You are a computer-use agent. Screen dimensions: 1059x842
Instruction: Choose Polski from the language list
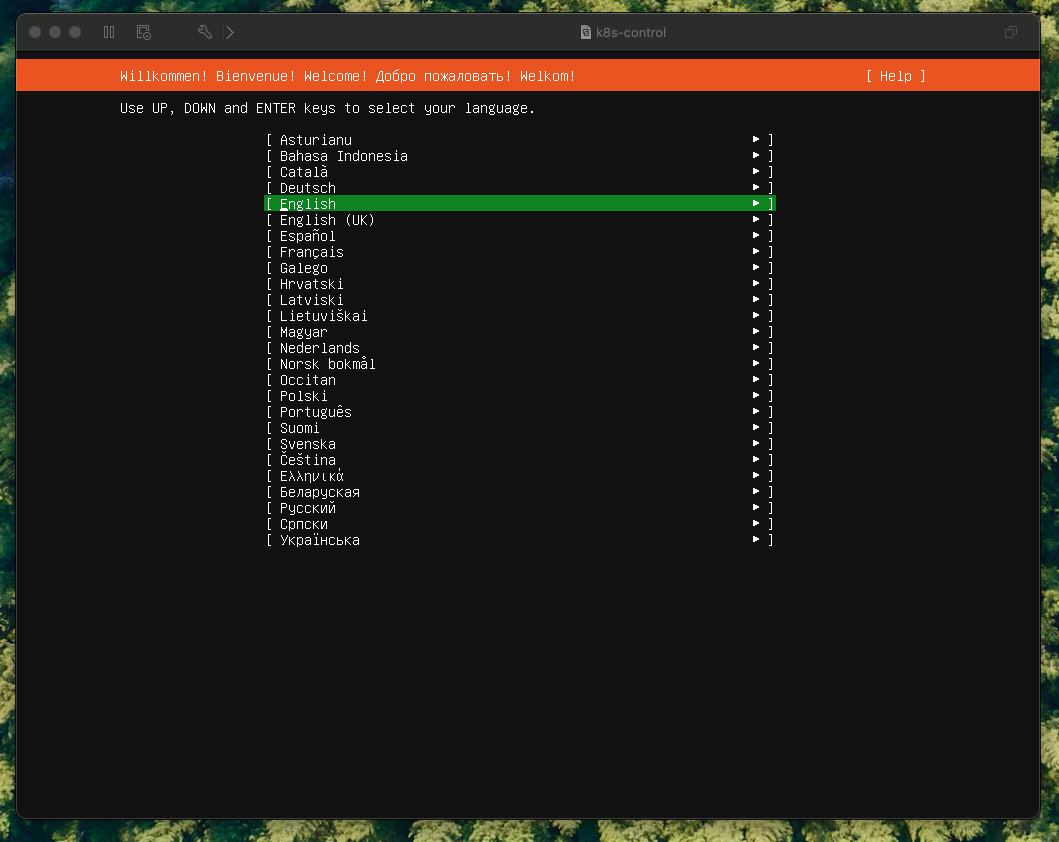click(303, 396)
